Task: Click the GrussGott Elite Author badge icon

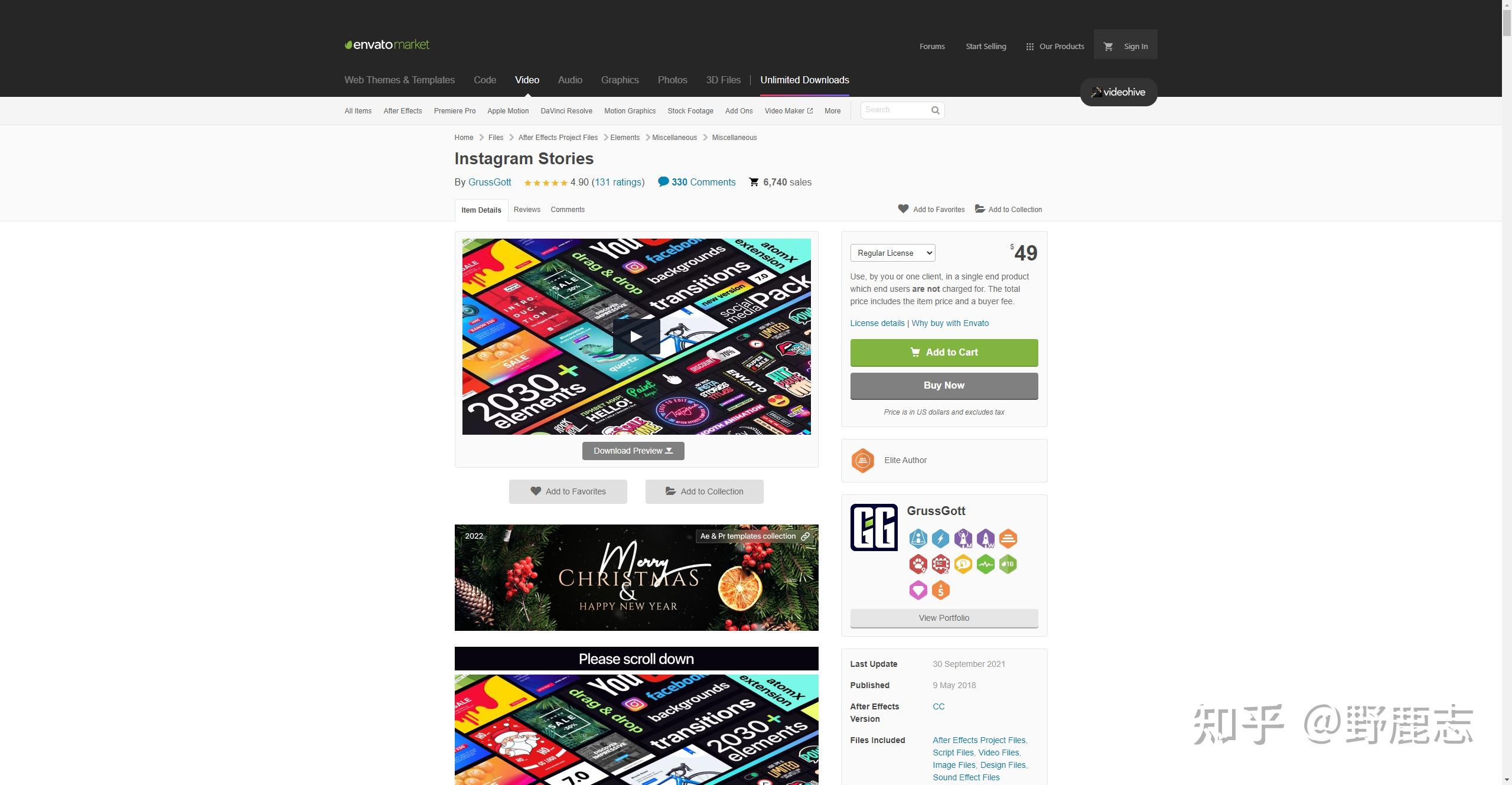Action: pyautogui.click(x=862, y=460)
